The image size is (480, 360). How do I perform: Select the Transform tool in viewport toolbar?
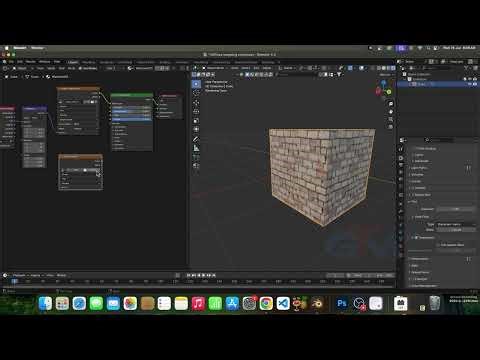[x=196, y=129]
